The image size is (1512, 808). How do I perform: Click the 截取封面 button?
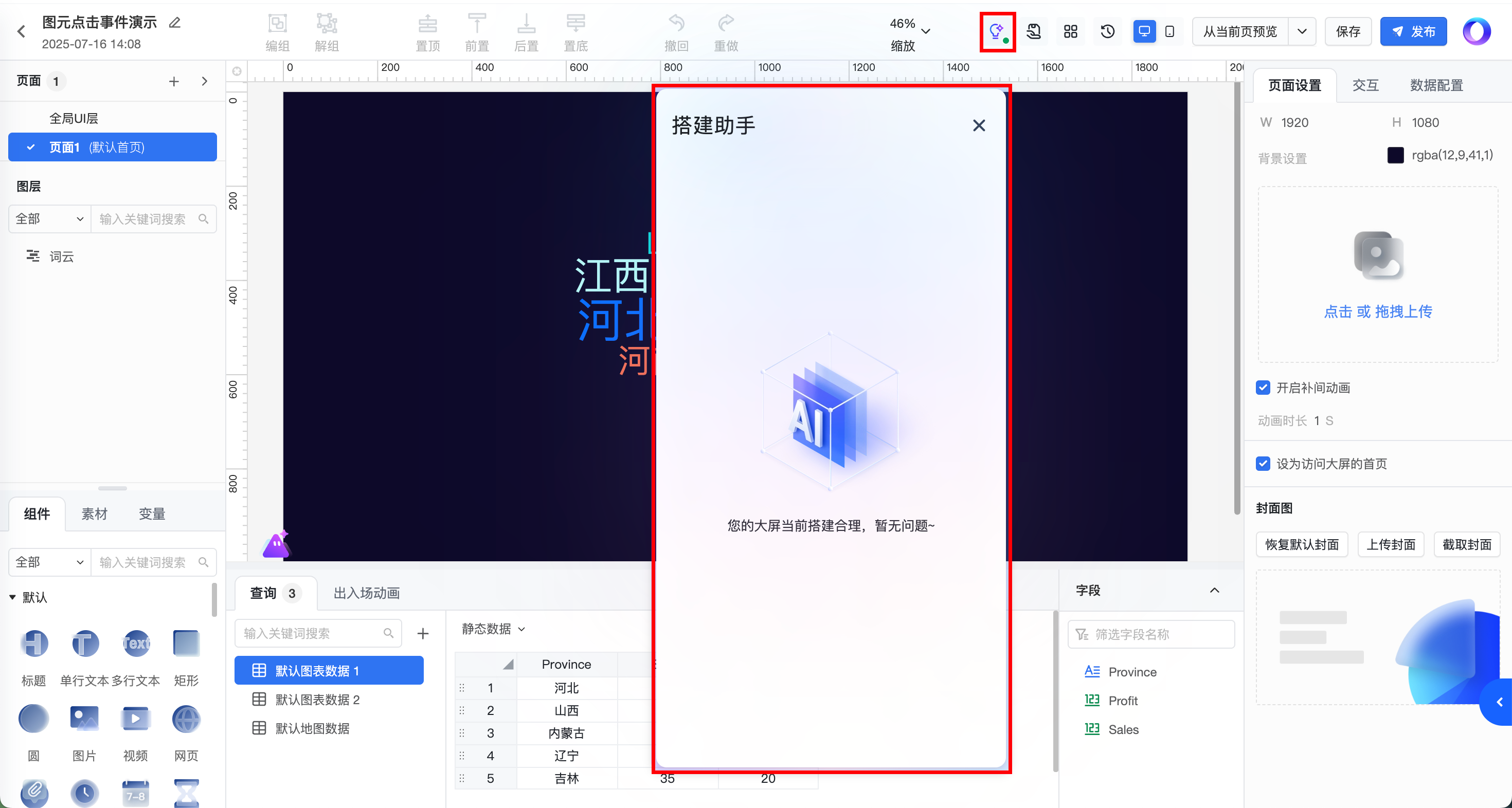(1466, 544)
